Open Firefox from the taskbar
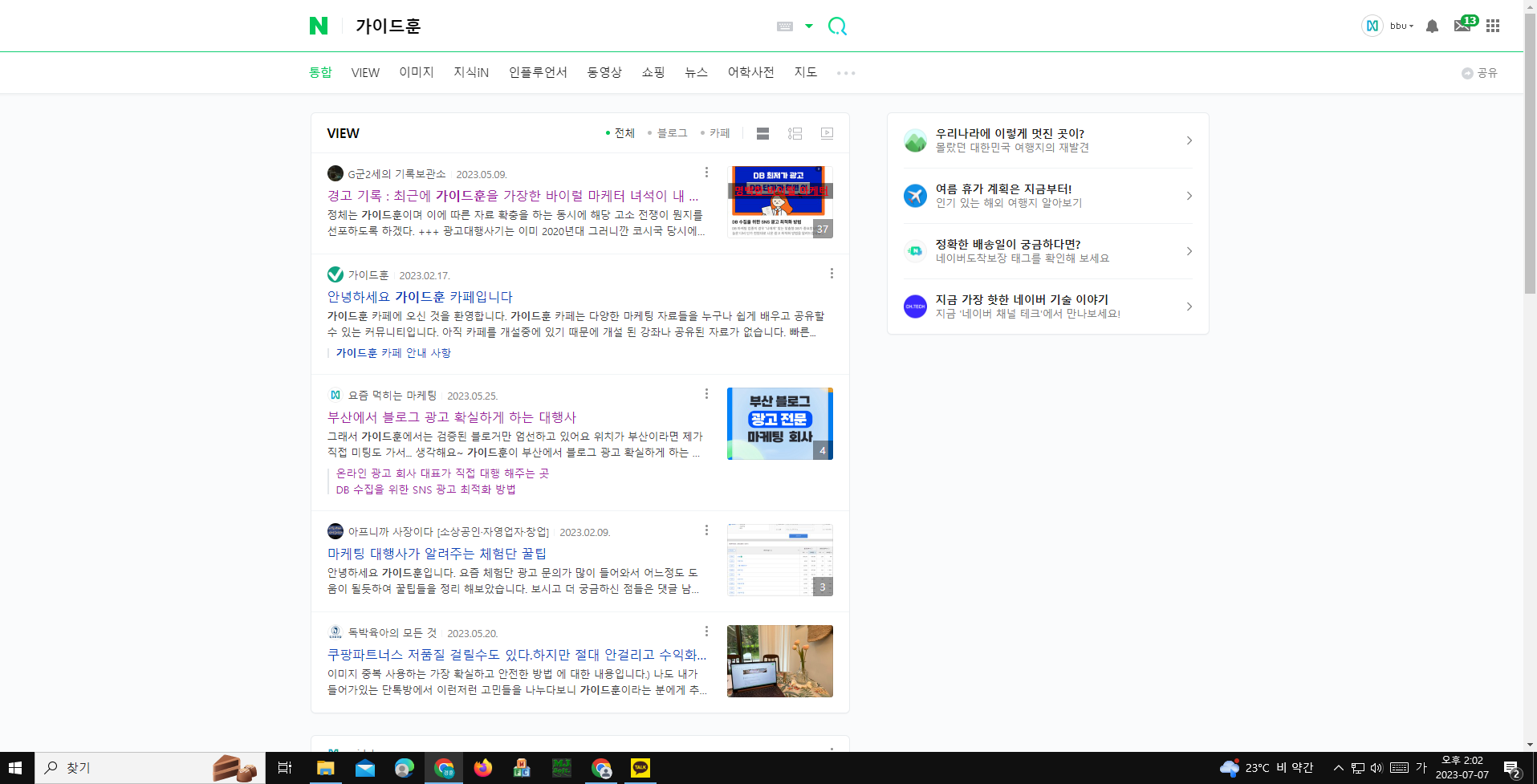Image resolution: width=1537 pixels, height=784 pixels. click(x=482, y=768)
